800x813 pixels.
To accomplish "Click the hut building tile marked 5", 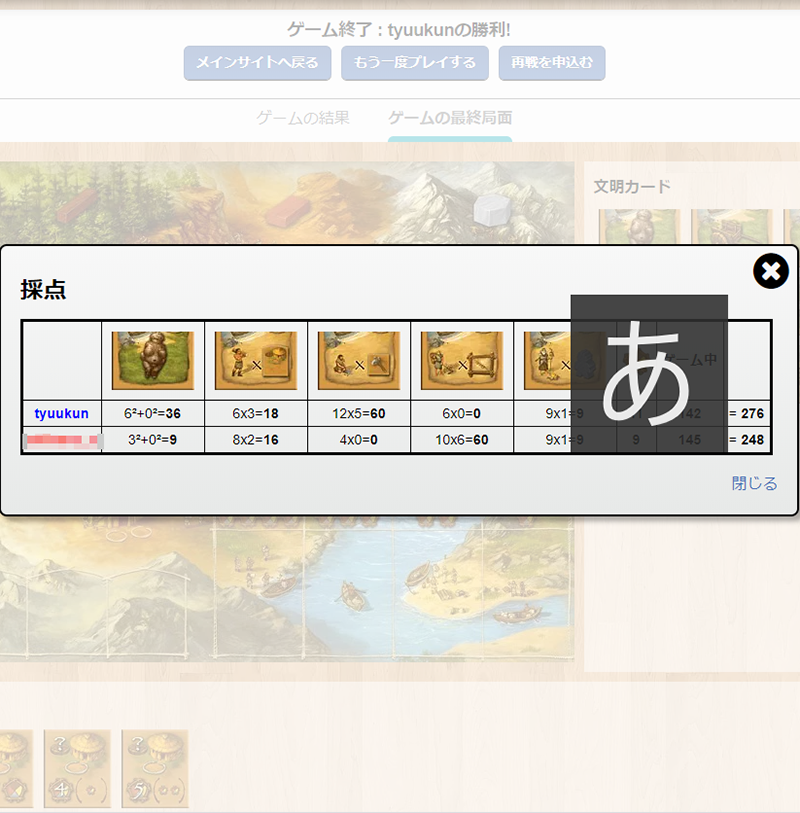I will click(155, 768).
